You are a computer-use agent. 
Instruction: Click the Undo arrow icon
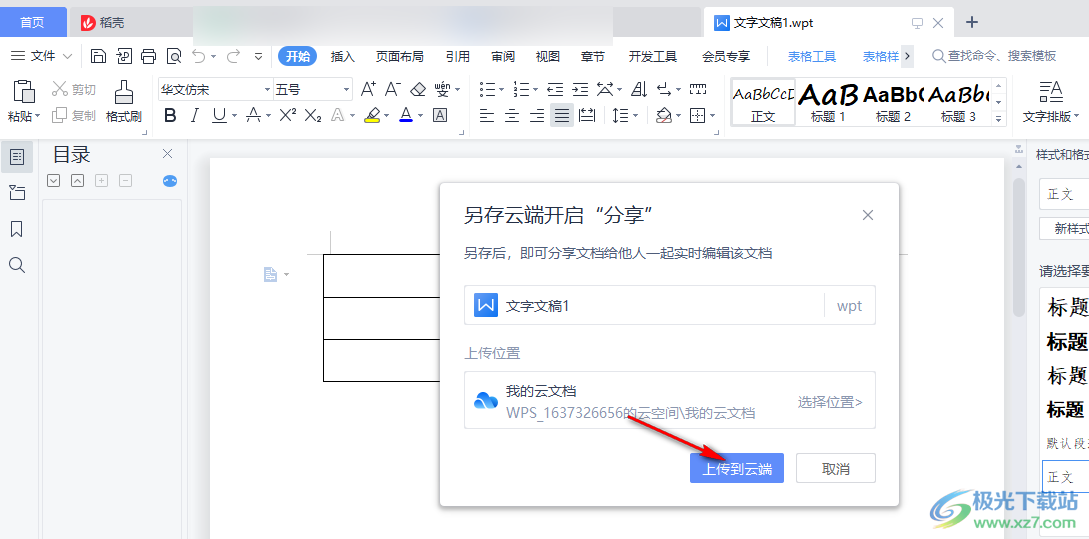[199, 56]
